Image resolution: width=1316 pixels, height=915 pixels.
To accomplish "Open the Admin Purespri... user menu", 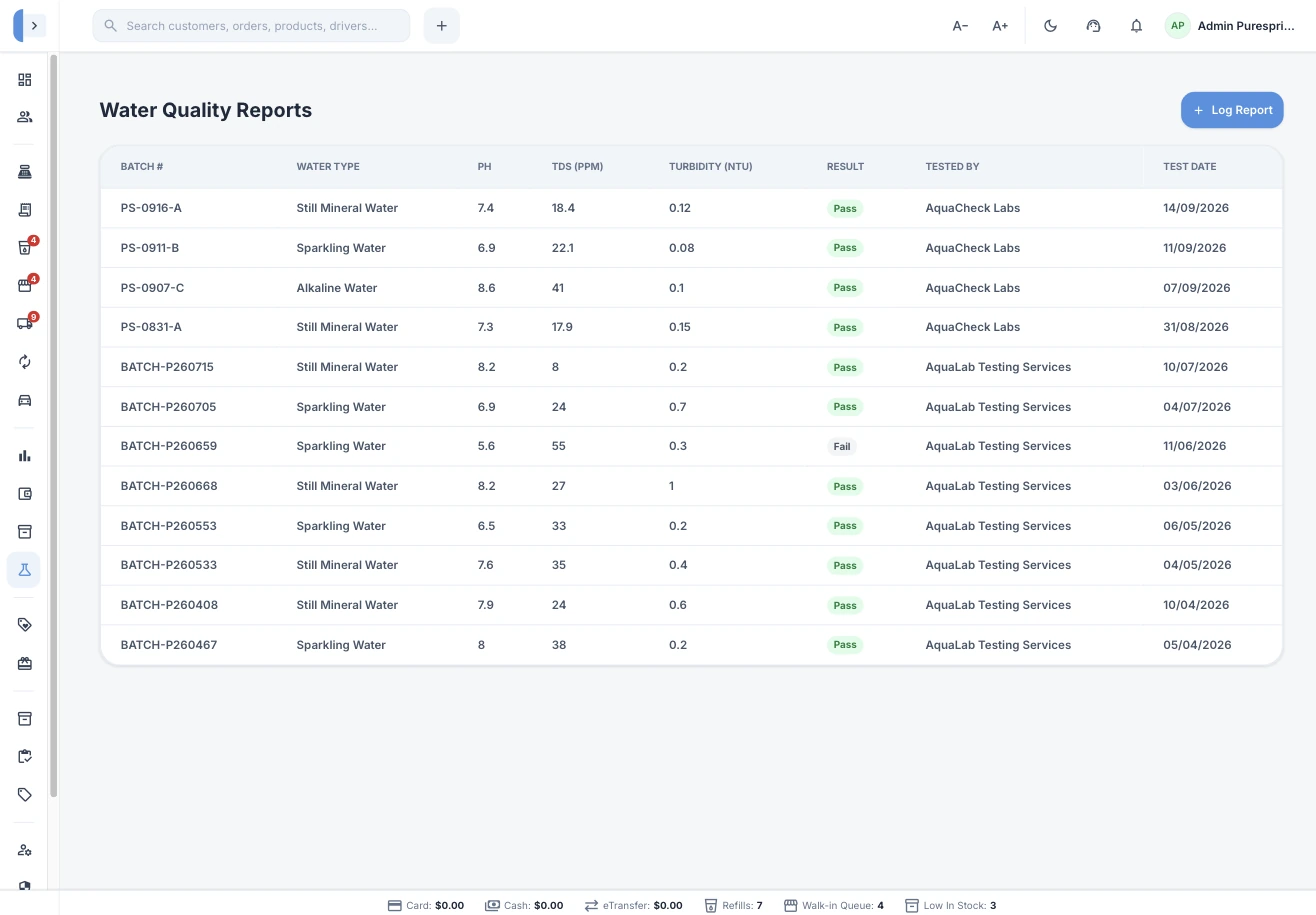I will pos(1230,26).
